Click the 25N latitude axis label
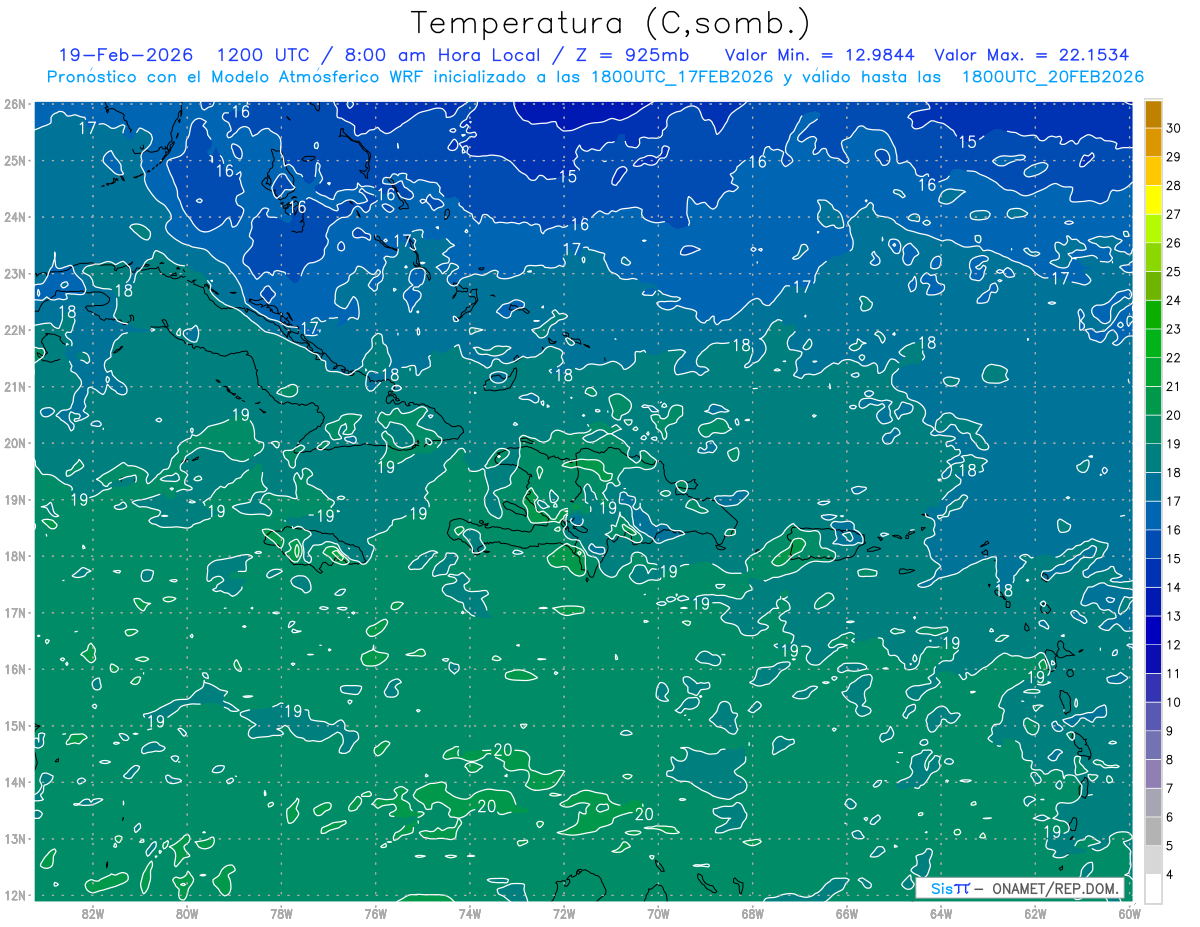Image resolution: width=1200 pixels, height=927 pixels. coord(14,160)
